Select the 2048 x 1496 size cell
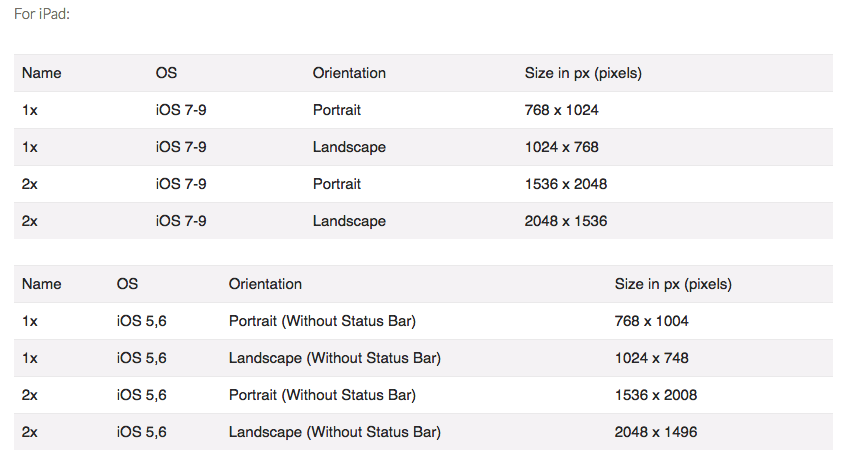This screenshot has width=847, height=468. (655, 432)
